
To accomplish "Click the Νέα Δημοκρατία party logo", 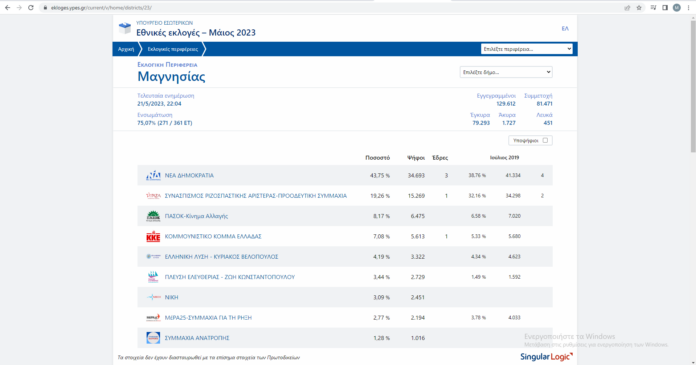I will pyautogui.click(x=153, y=175).
